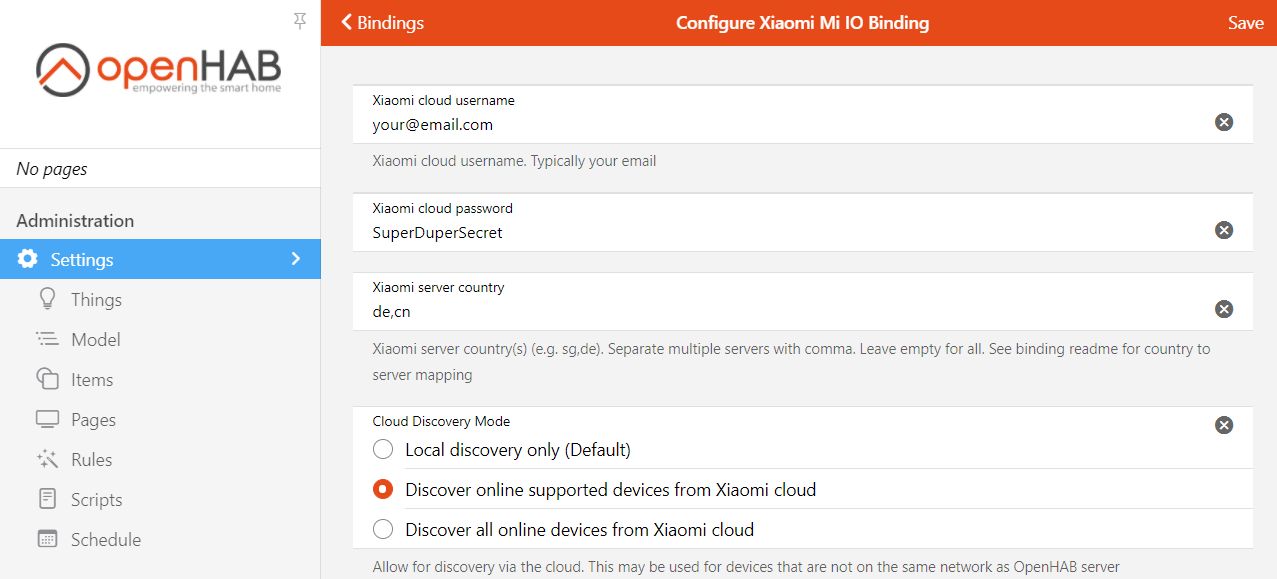Choose Discover all online devices from Xiaomi cloud

click(x=382, y=529)
